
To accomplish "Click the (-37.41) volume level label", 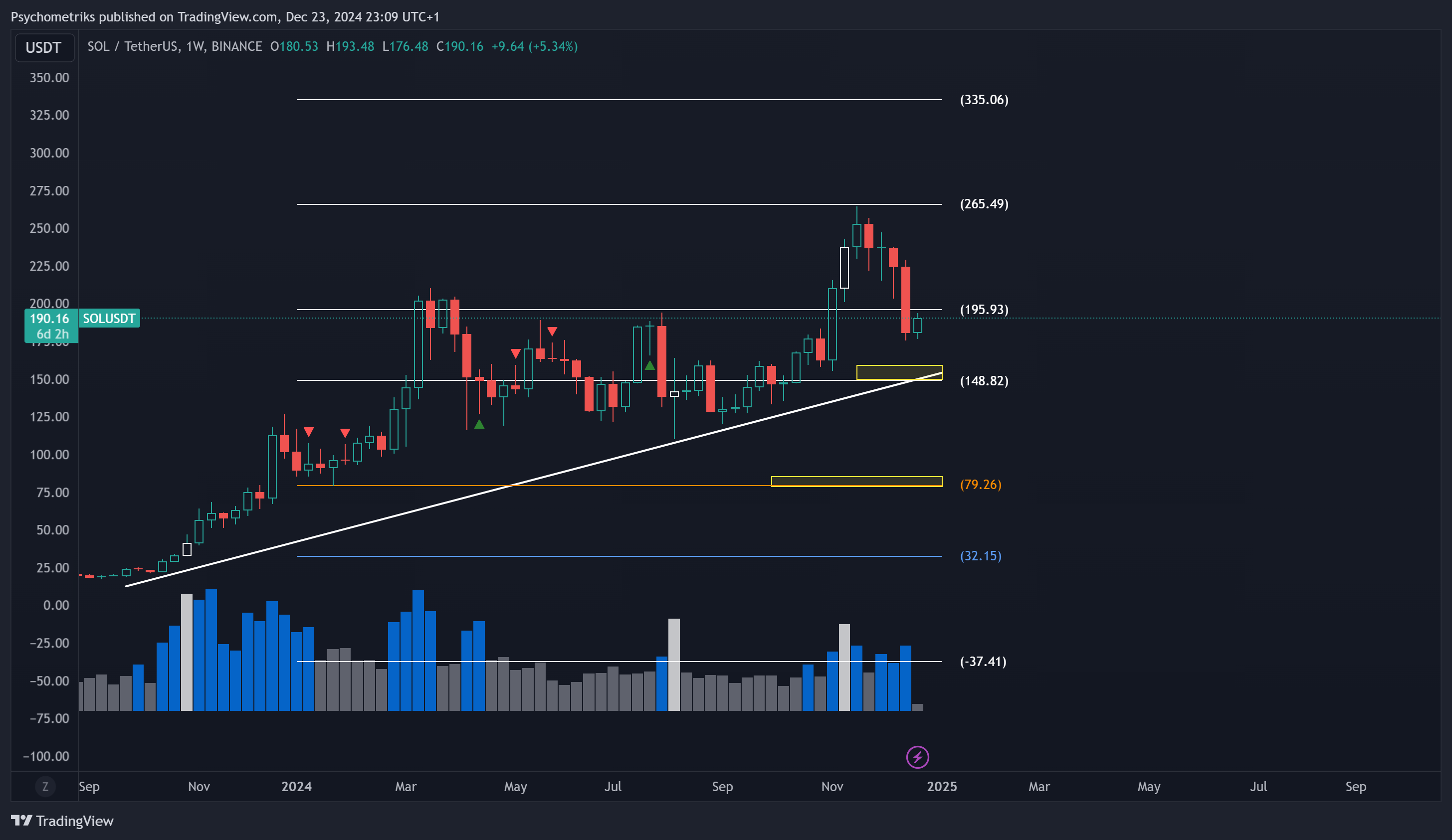I will click(983, 661).
